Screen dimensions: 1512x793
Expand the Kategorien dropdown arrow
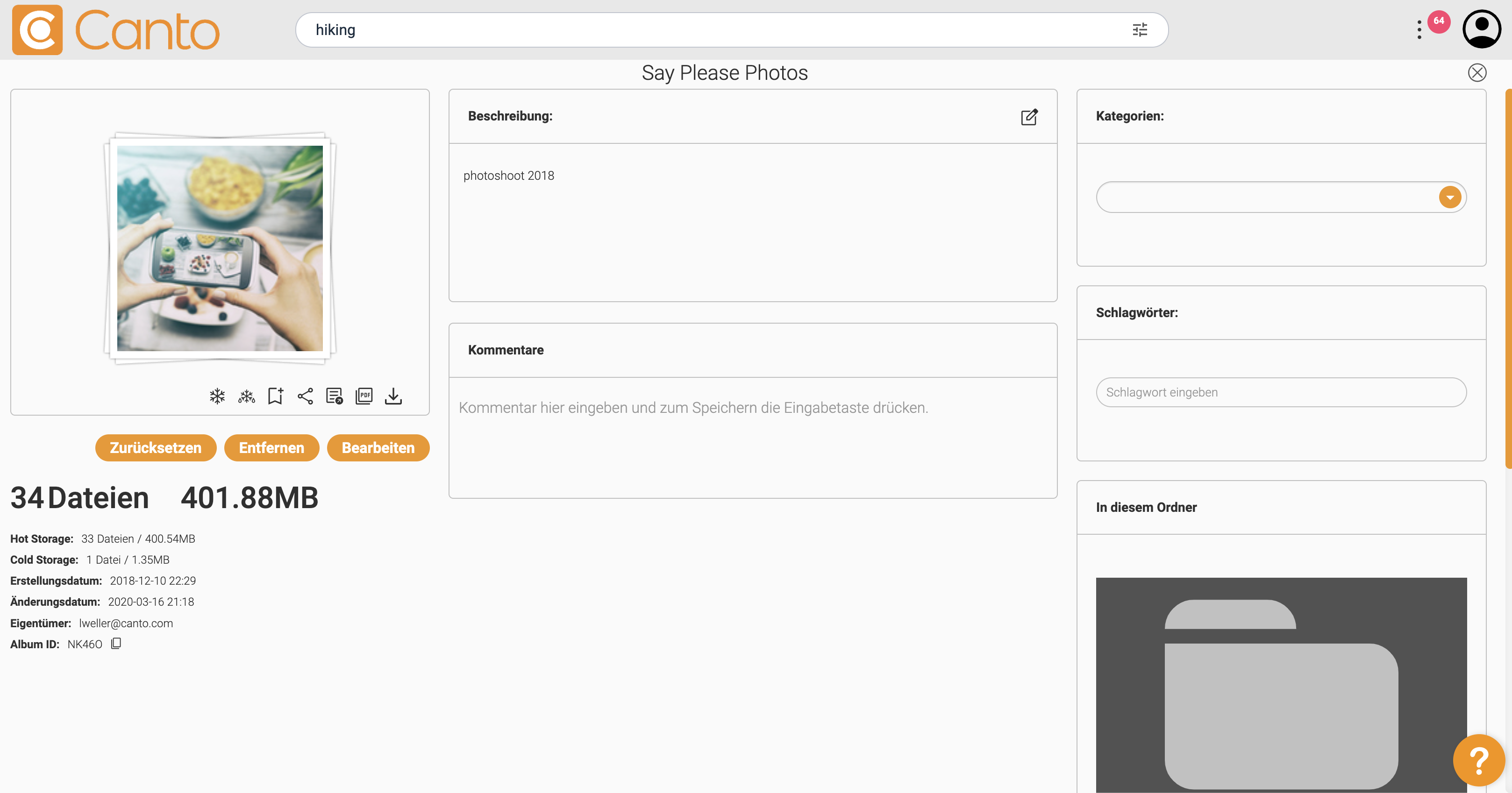1450,197
